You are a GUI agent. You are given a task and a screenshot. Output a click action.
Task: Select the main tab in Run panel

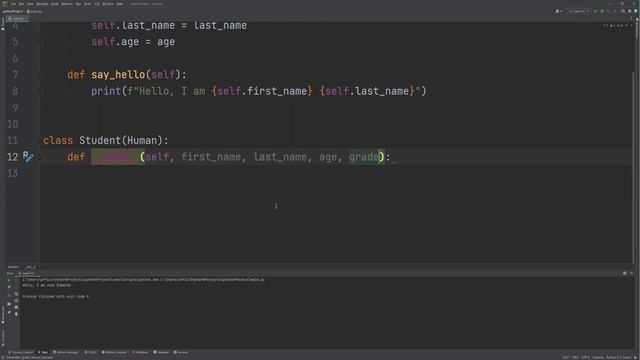(27, 273)
